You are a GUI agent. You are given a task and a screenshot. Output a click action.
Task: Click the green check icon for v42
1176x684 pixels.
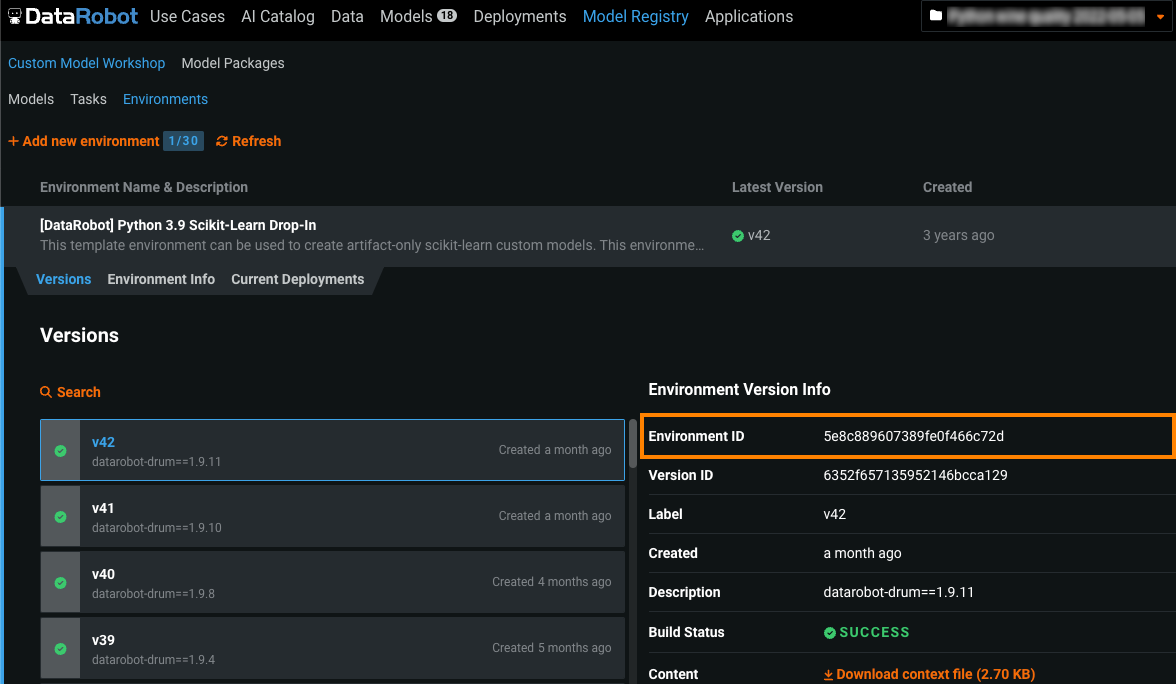(x=60, y=451)
